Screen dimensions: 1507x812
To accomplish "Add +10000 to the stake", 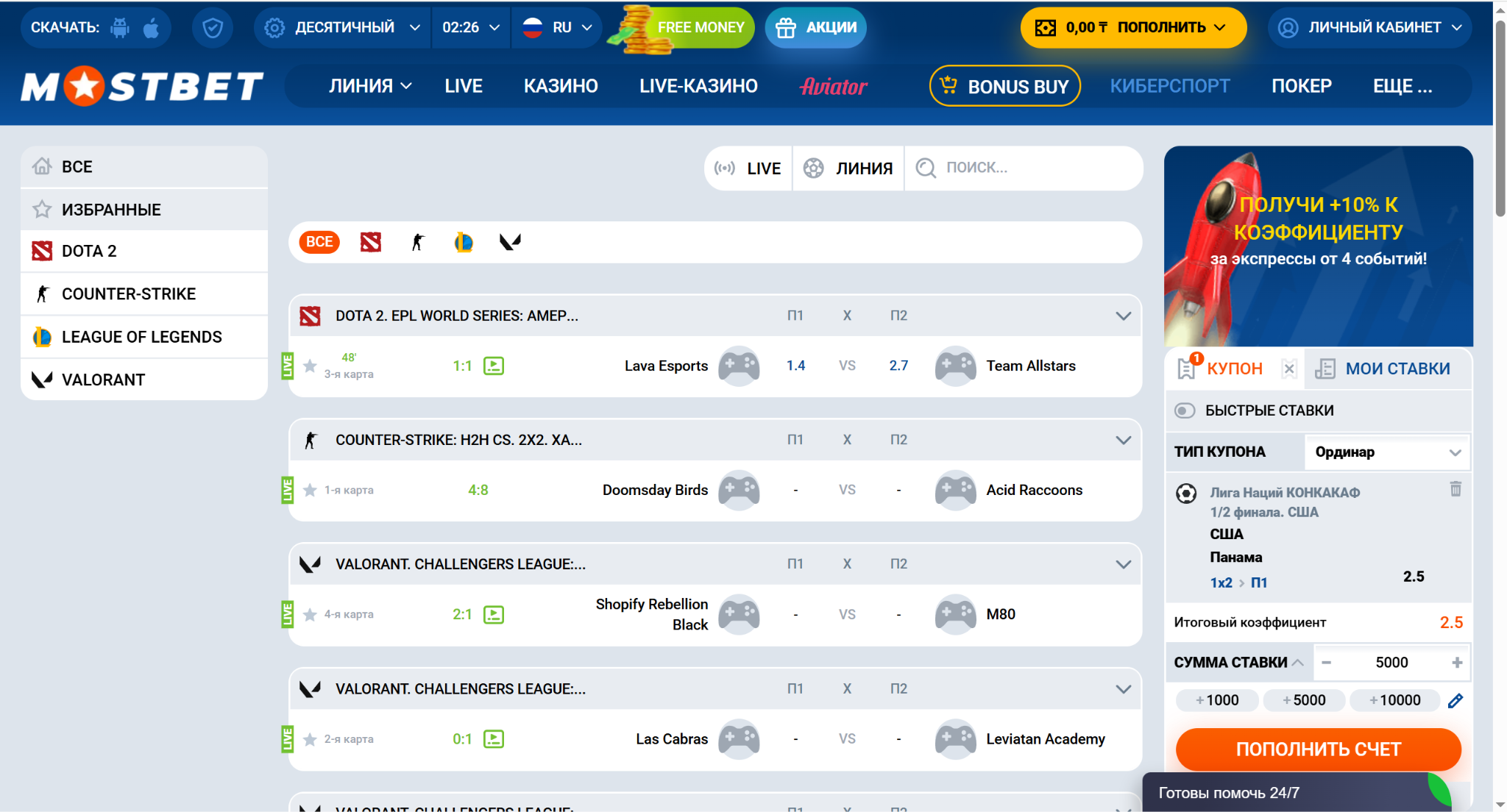I will pos(1395,700).
